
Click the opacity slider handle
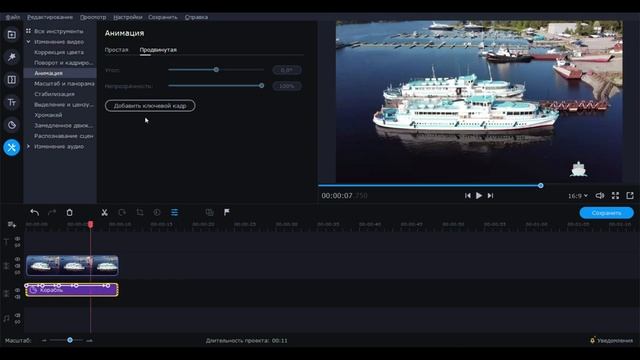coord(262,86)
